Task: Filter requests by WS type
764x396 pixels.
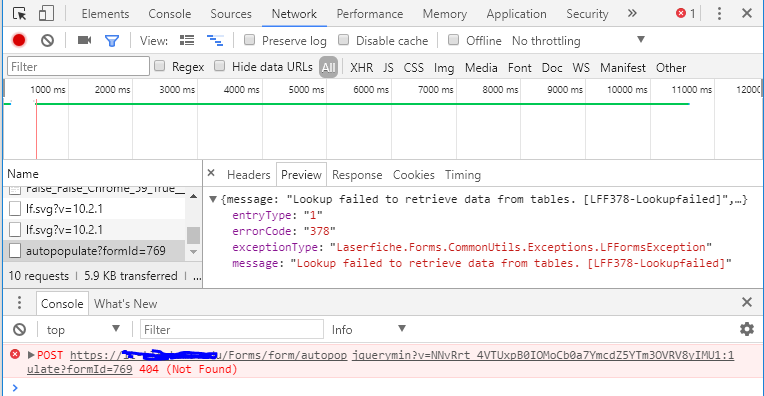Action: (581, 68)
